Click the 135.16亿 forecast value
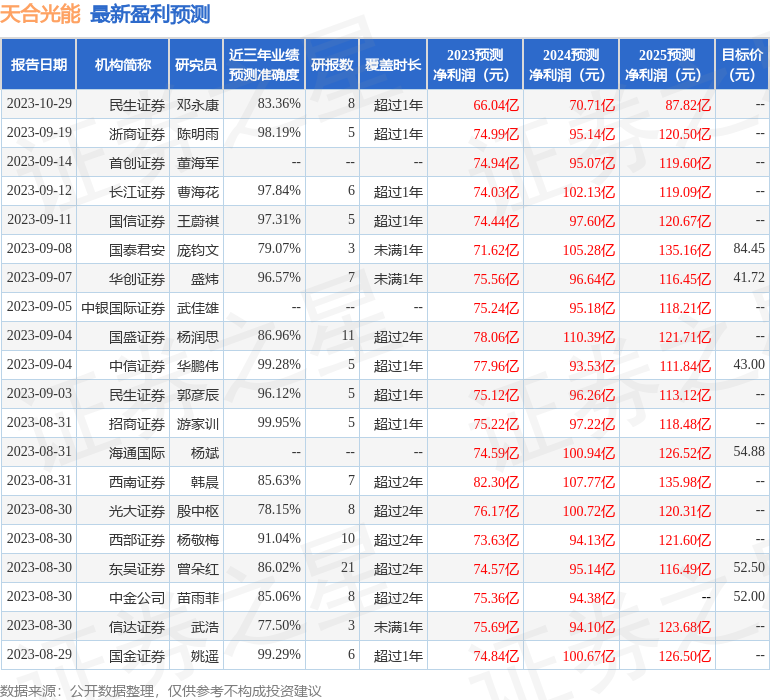Image resolution: width=770 pixels, height=700 pixels. click(x=685, y=250)
